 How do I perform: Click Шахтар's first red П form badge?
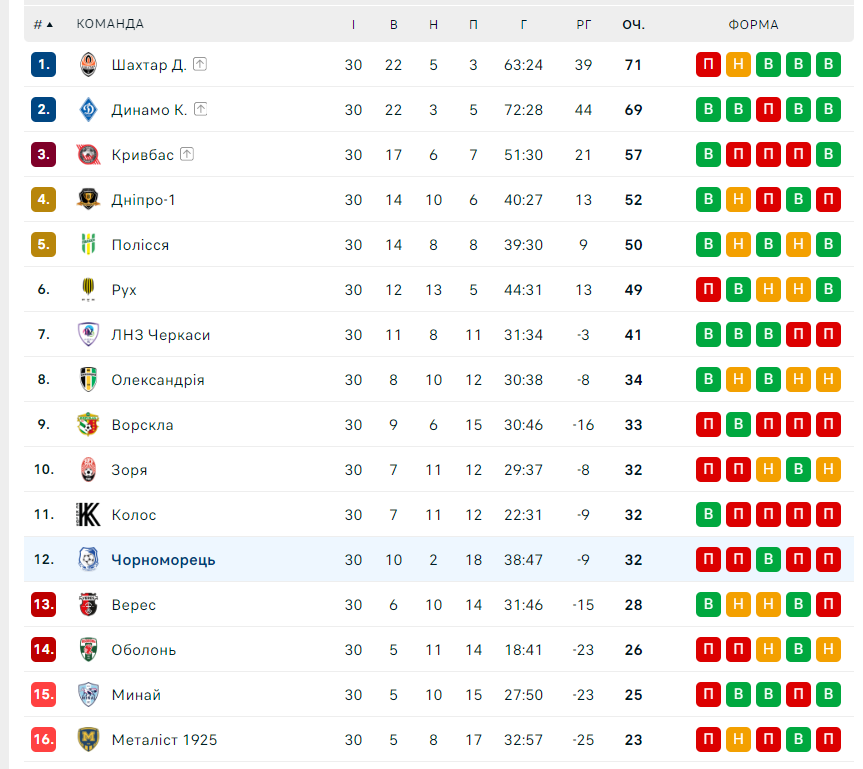click(708, 64)
